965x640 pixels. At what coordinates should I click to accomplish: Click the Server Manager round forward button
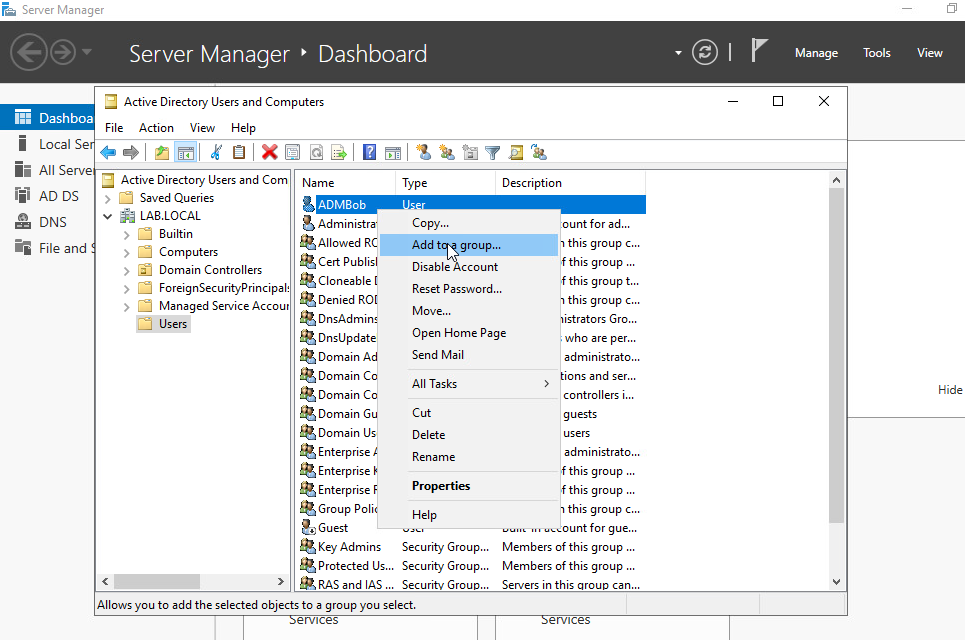point(63,52)
